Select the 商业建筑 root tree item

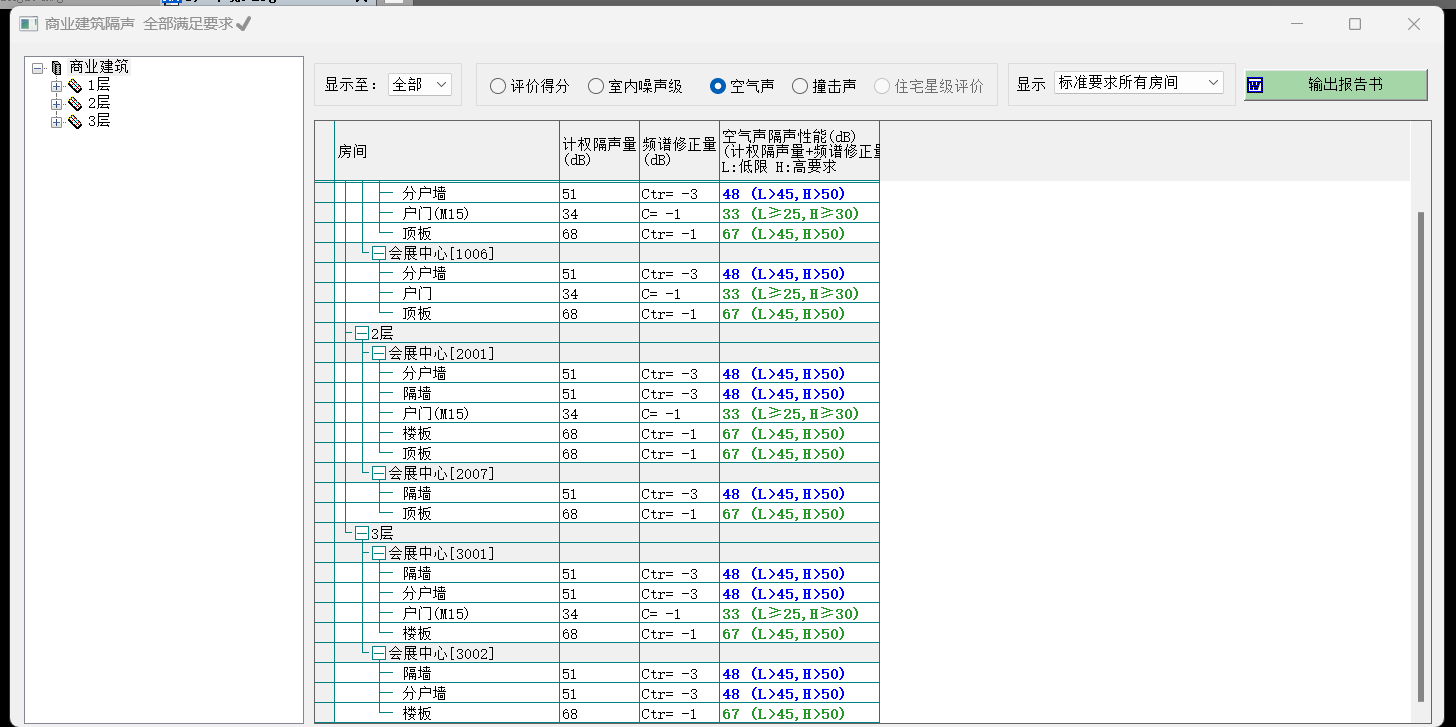point(98,67)
